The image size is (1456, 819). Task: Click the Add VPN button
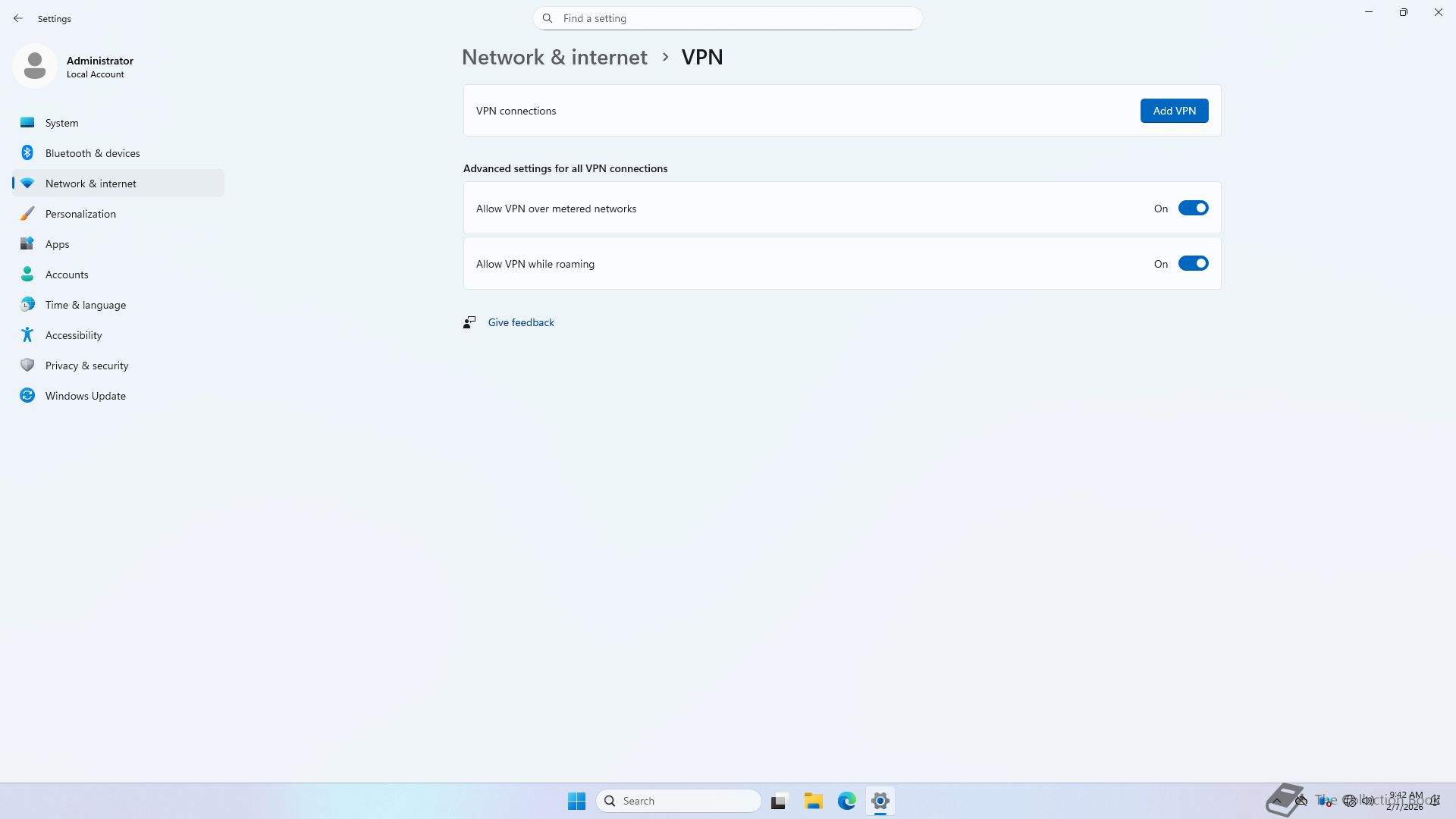pyautogui.click(x=1174, y=111)
